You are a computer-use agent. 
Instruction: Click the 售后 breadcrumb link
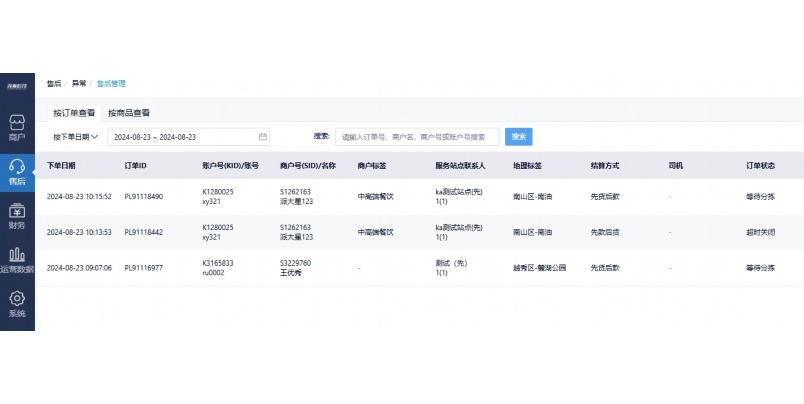pyautogui.click(x=54, y=83)
